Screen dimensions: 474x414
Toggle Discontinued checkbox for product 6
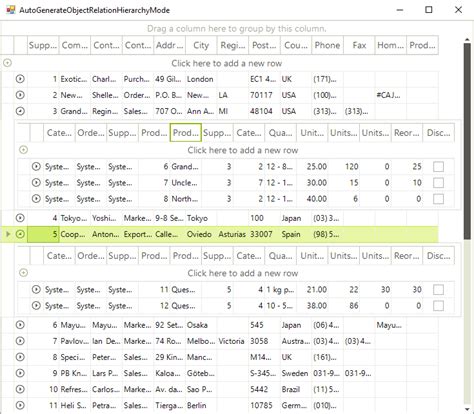(438, 166)
